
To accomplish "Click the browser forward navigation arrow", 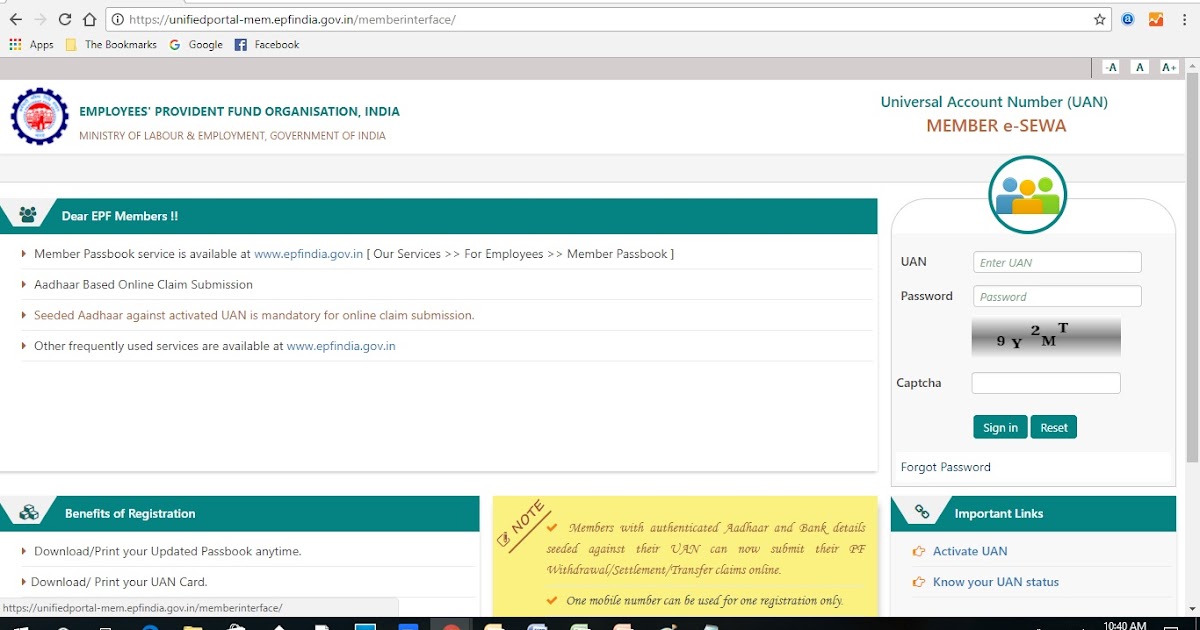I will [x=40, y=18].
